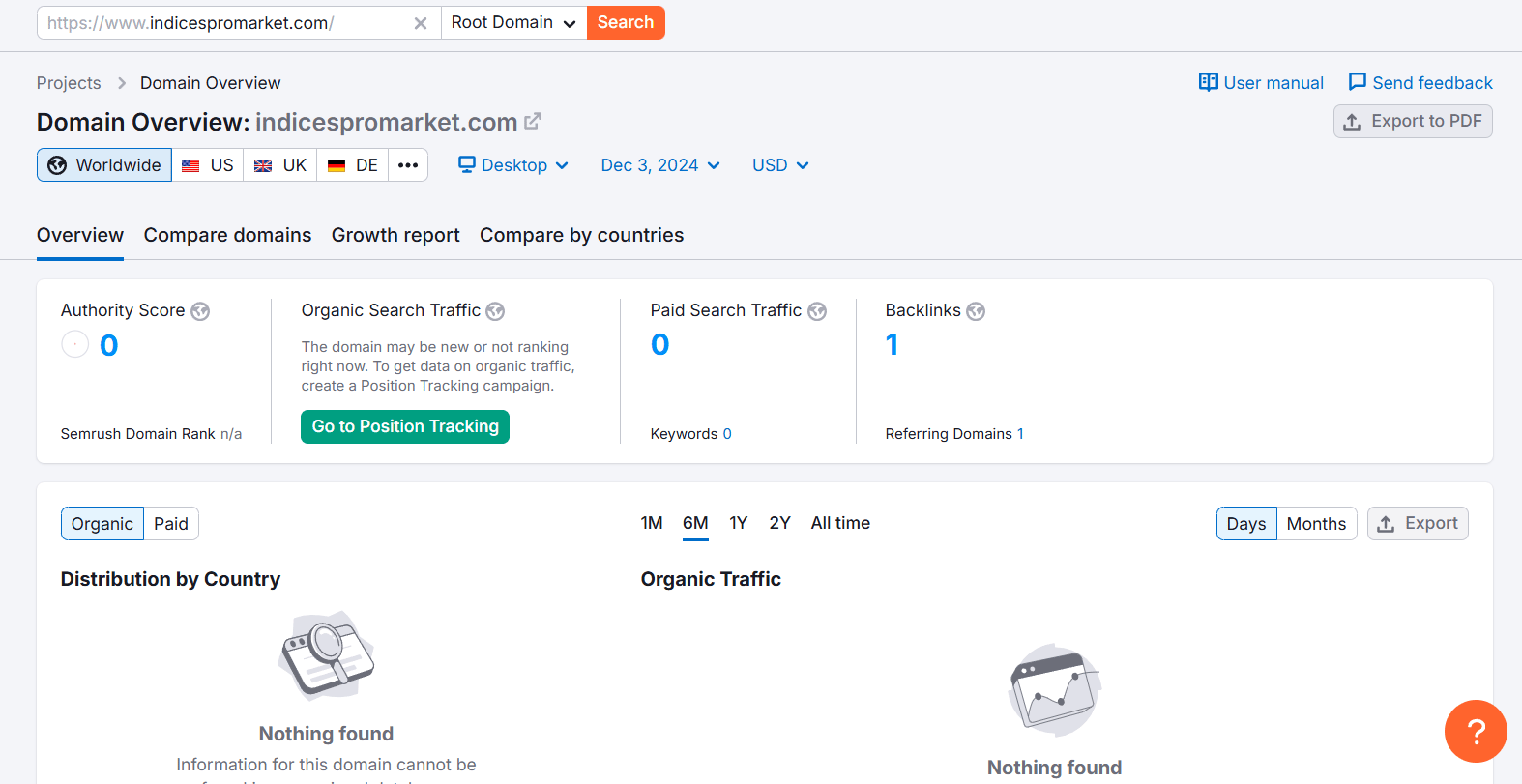Open the Root Domain dropdown

point(513,22)
